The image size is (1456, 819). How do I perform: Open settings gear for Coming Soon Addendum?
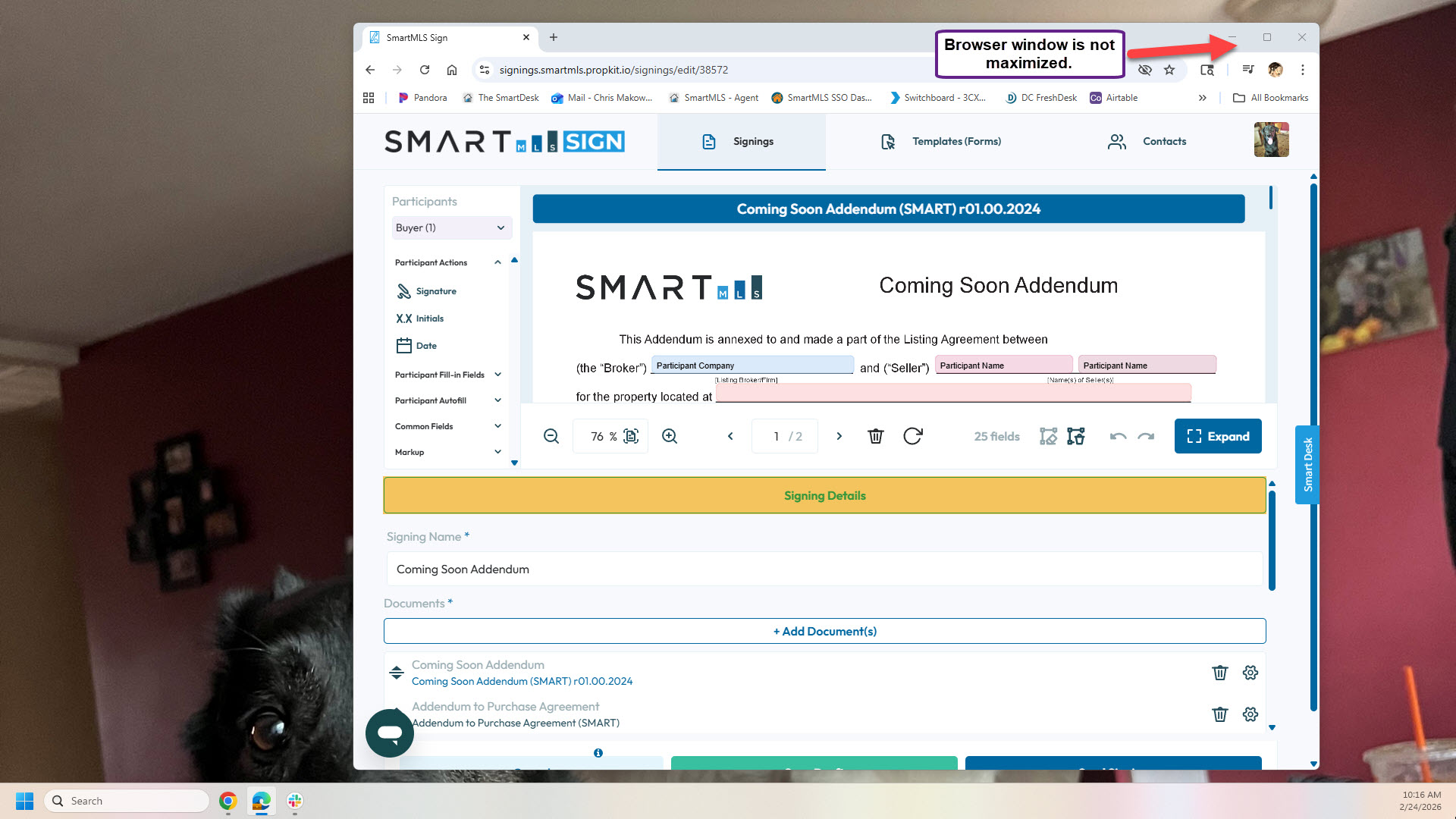tap(1250, 673)
